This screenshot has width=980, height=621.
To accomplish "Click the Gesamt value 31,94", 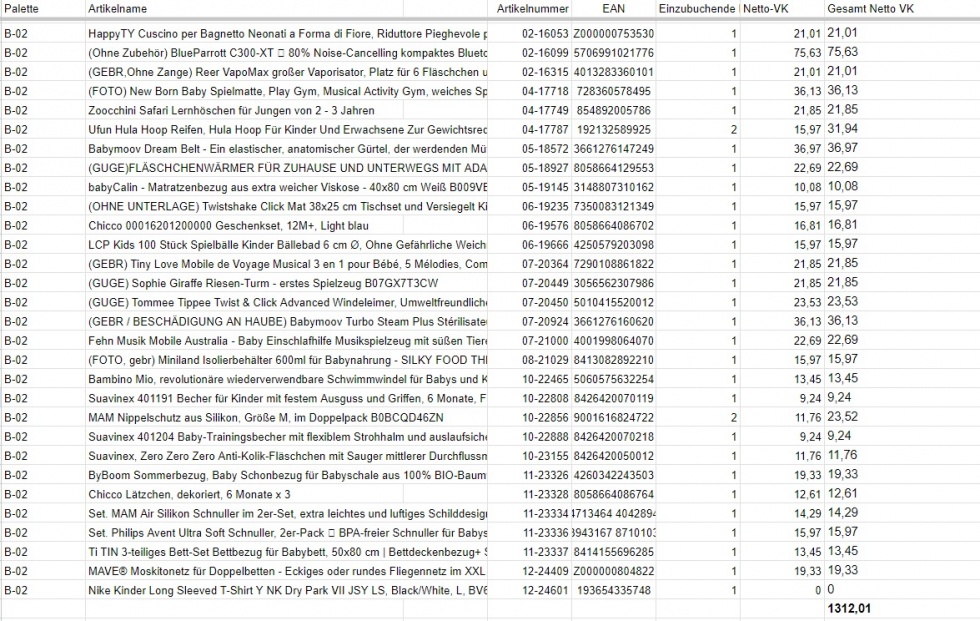I will point(842,129).
